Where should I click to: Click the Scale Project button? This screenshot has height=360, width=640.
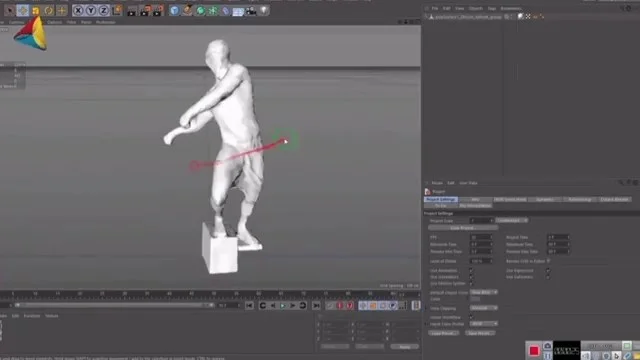click(463, 228)
